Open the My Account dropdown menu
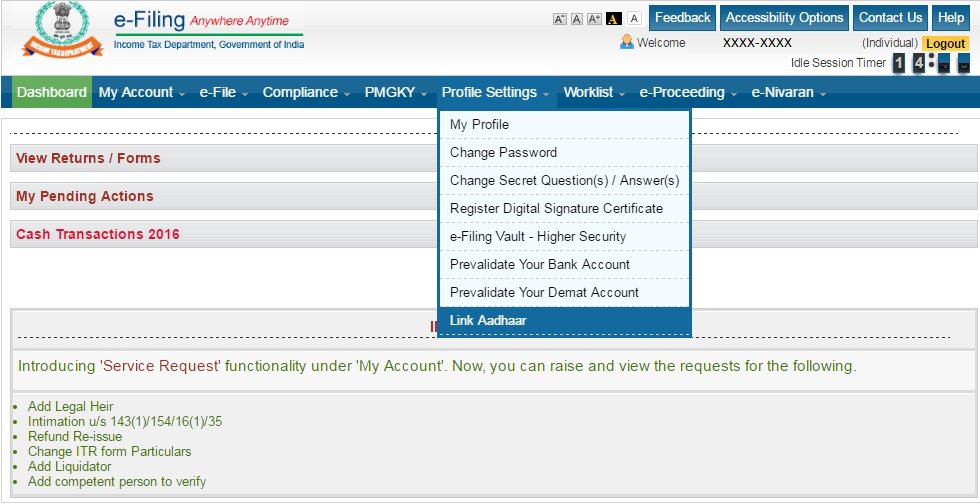Viewport: 980px width, 504px height. tap(142, 92)
